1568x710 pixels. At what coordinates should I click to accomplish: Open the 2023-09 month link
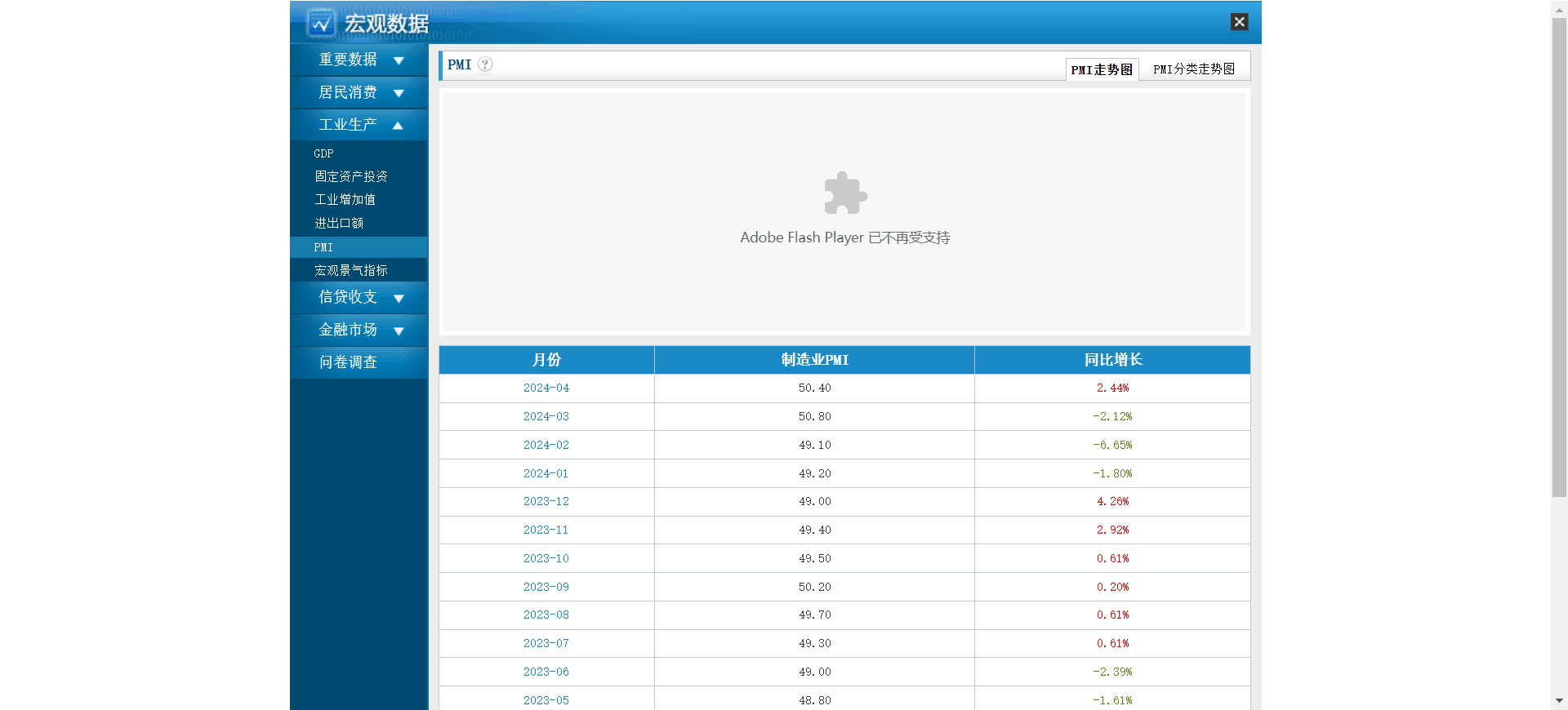(546, 588)
